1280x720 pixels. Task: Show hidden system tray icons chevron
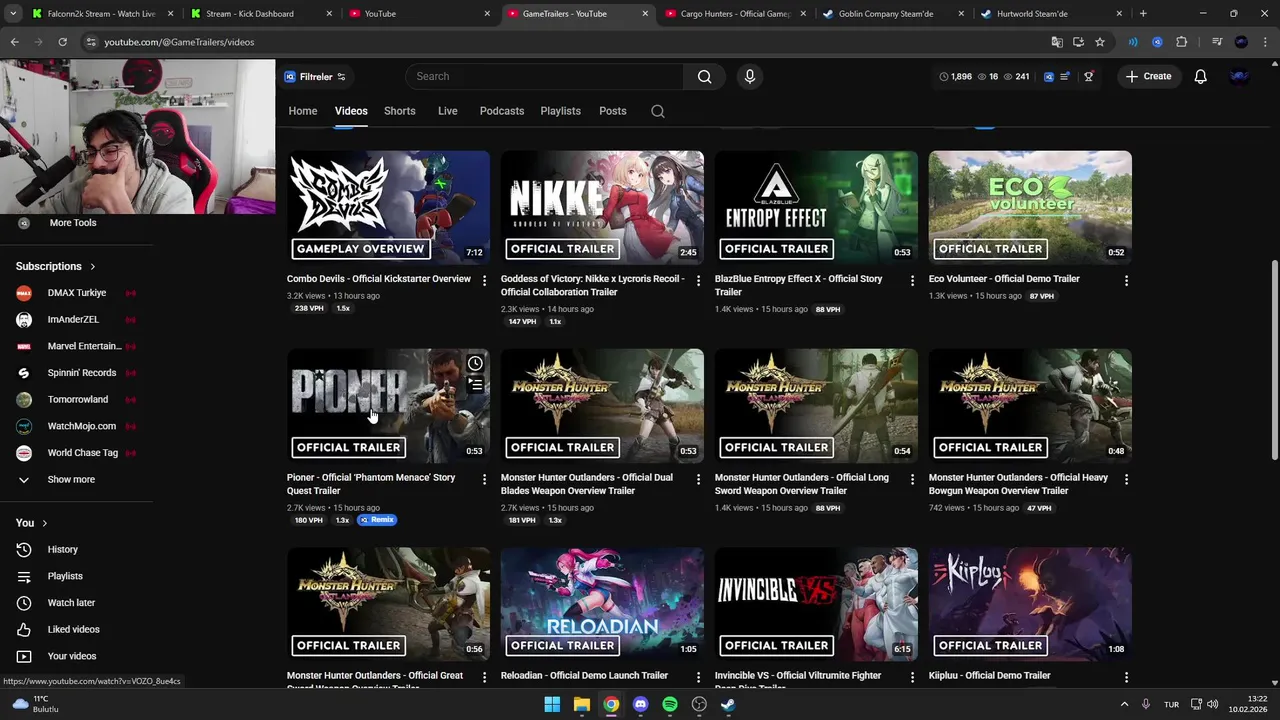[x=1124, y=704]
